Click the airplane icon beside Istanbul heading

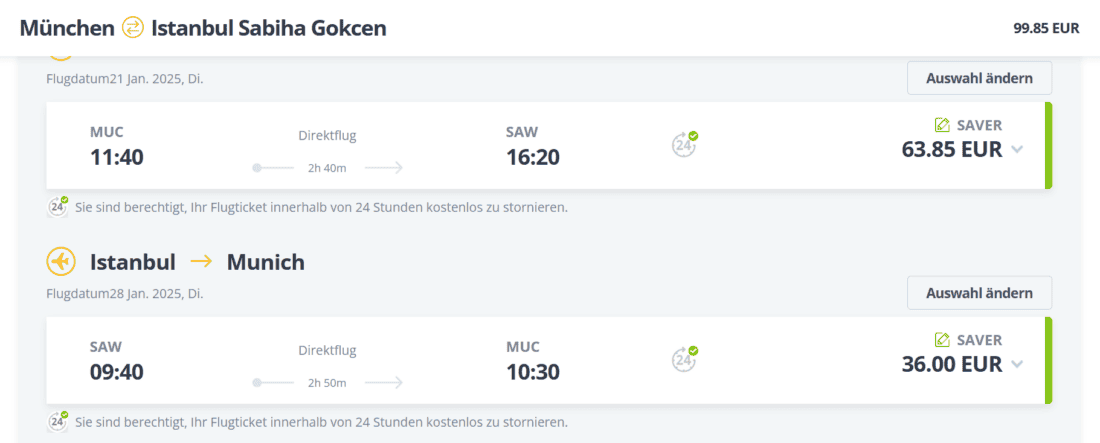61,262
